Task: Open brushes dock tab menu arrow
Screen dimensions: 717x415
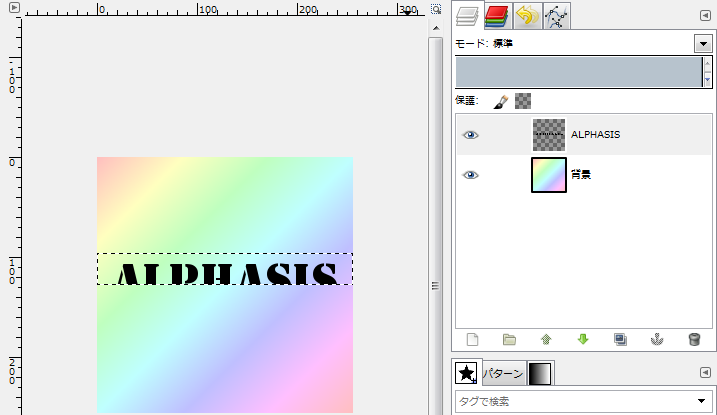Action: click(x=705, y=372)
